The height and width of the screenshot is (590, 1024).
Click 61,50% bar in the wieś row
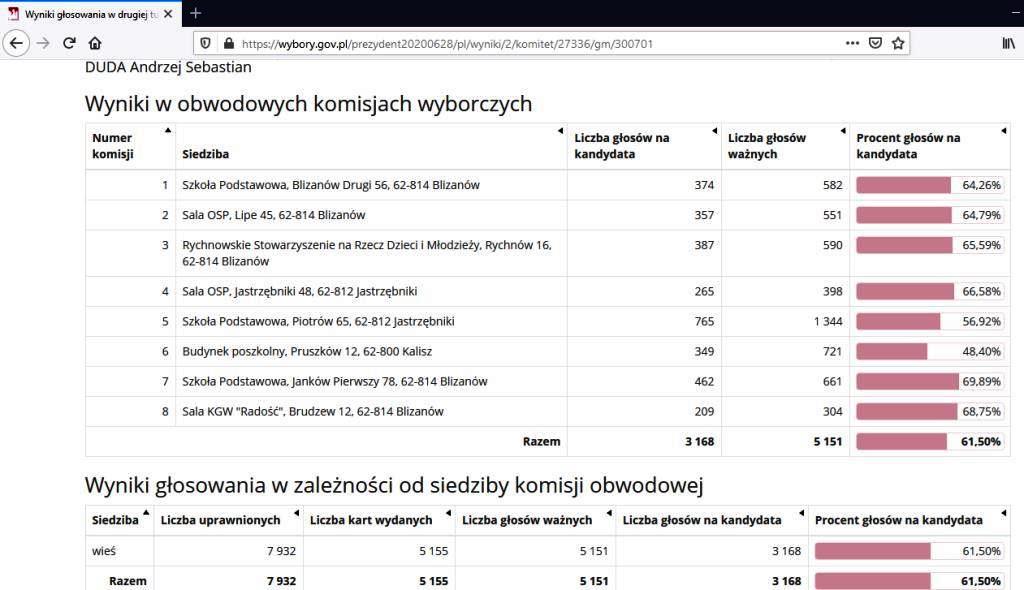click(x=908, y=551)
